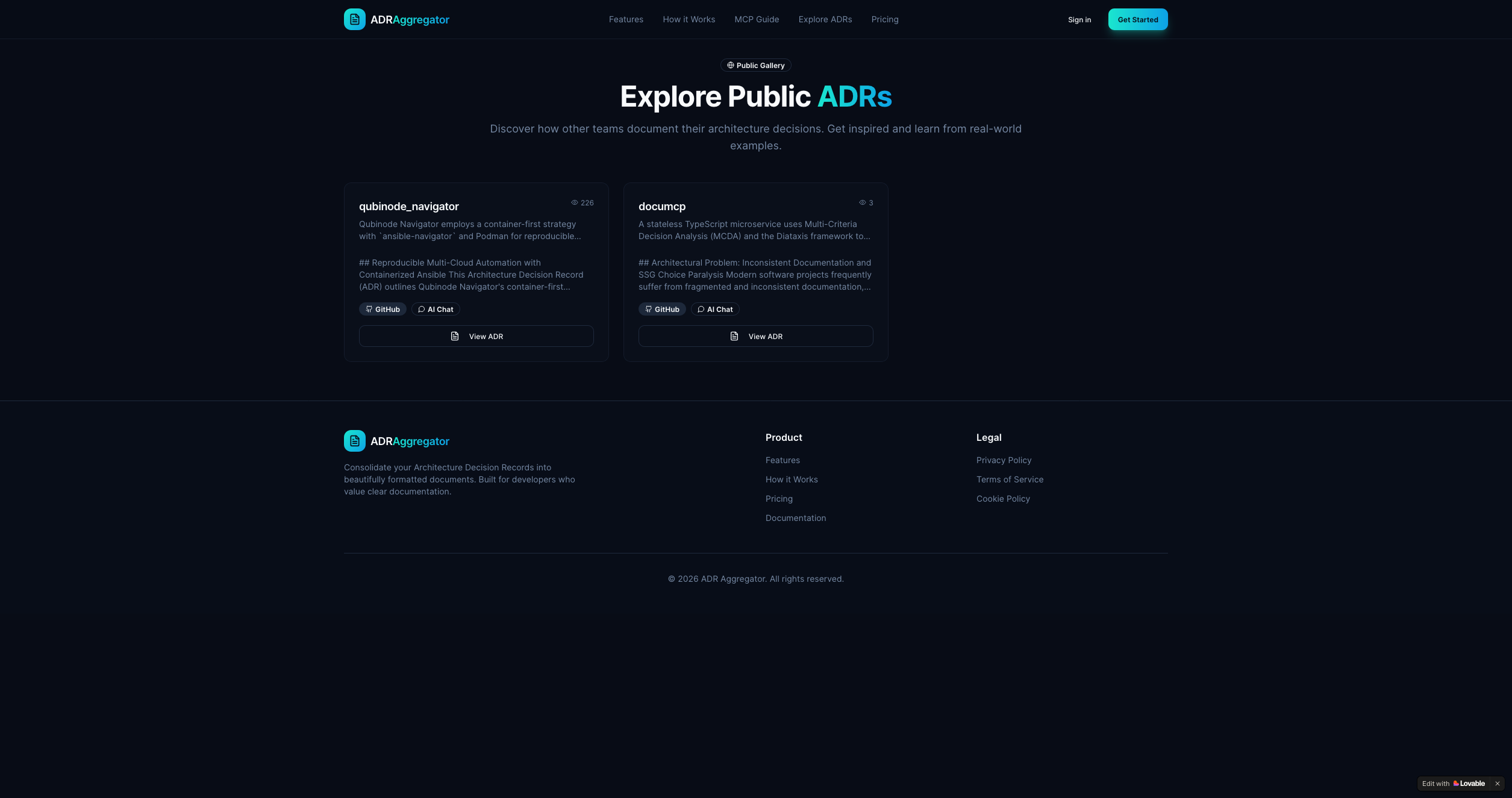Click the footer ADR Aggregator logo icon
This screenshot has width=1512, height=798.
355,441
